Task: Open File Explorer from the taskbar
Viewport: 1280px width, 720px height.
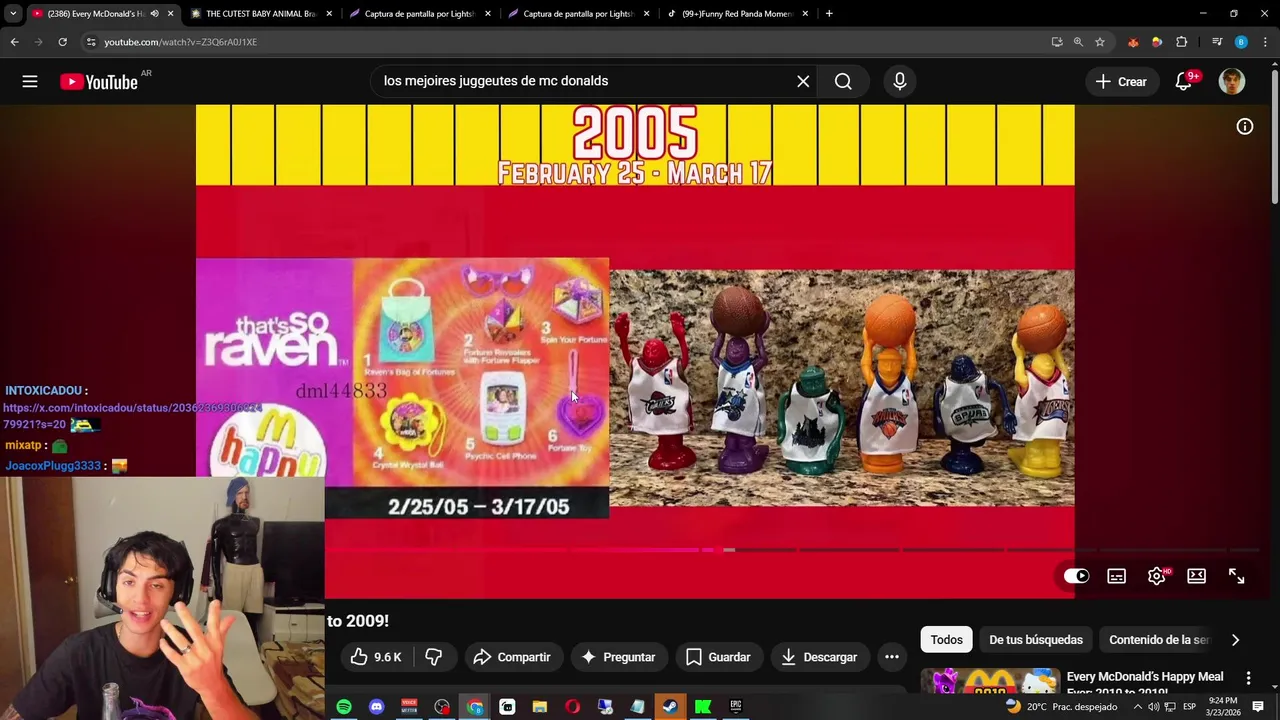Action: (x=540, y=707)
